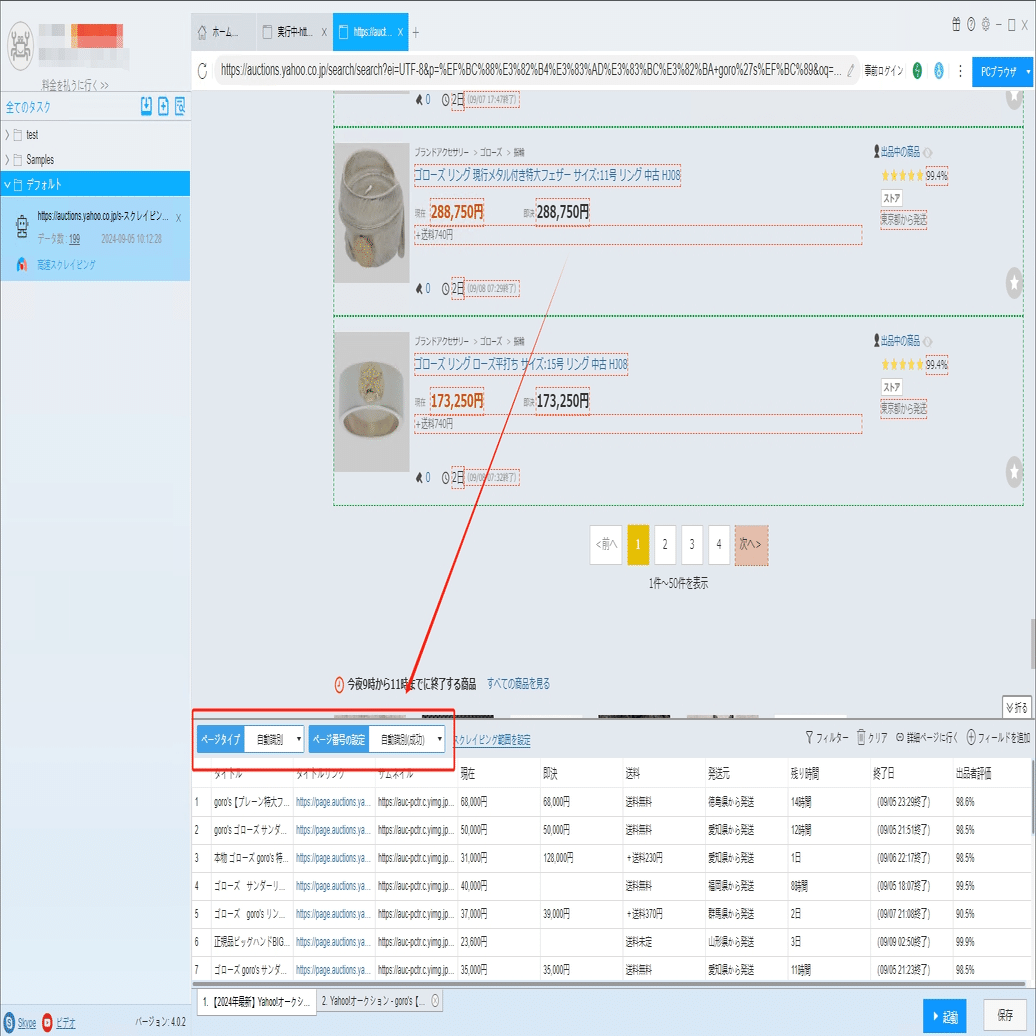Click the 料金を払うに行く link
1036x1036 pixels.
[x=75, y=85]
